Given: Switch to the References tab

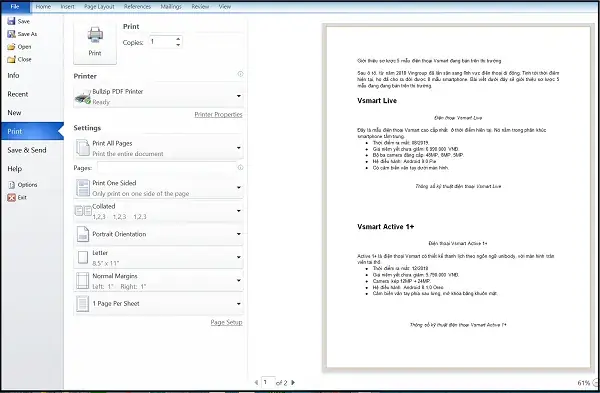Looking at the screenshot, I should [137, 7].
